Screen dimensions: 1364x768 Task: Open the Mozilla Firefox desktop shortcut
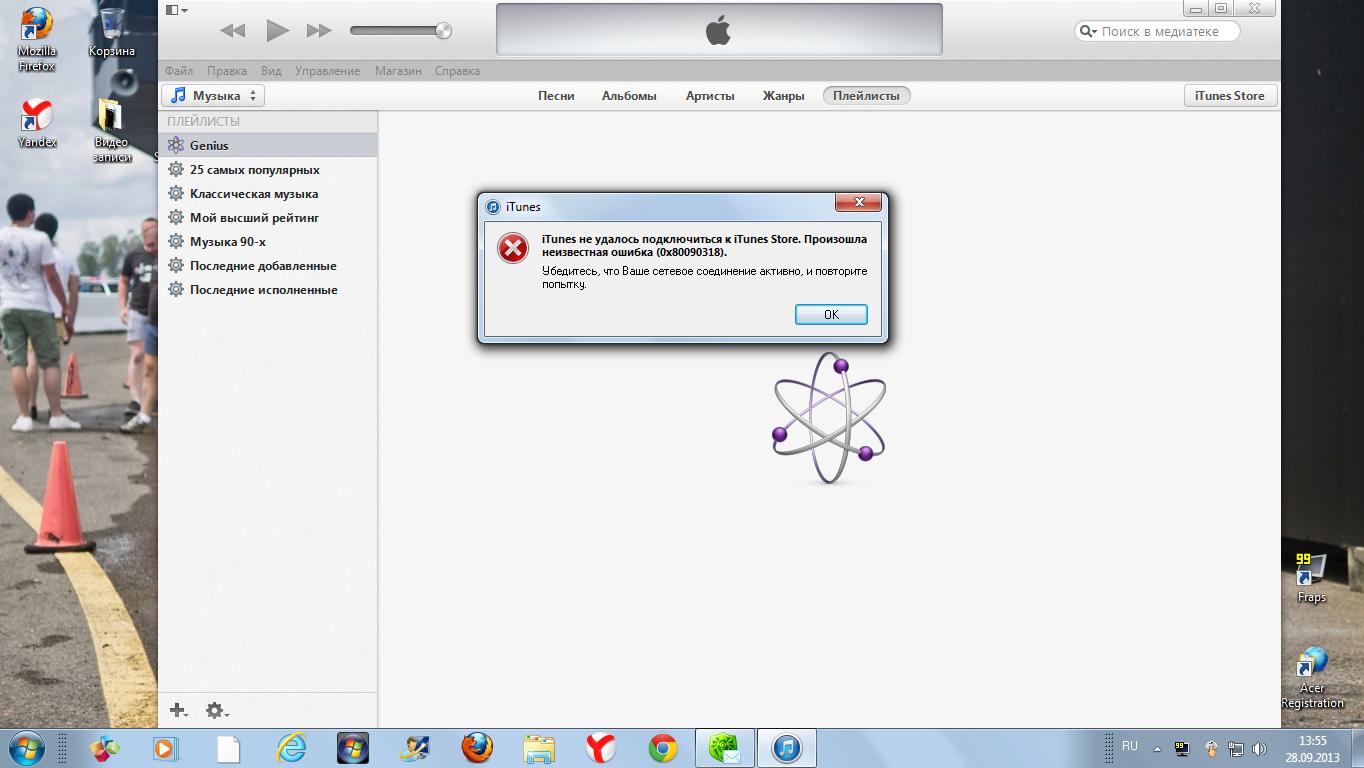[37, 40]
